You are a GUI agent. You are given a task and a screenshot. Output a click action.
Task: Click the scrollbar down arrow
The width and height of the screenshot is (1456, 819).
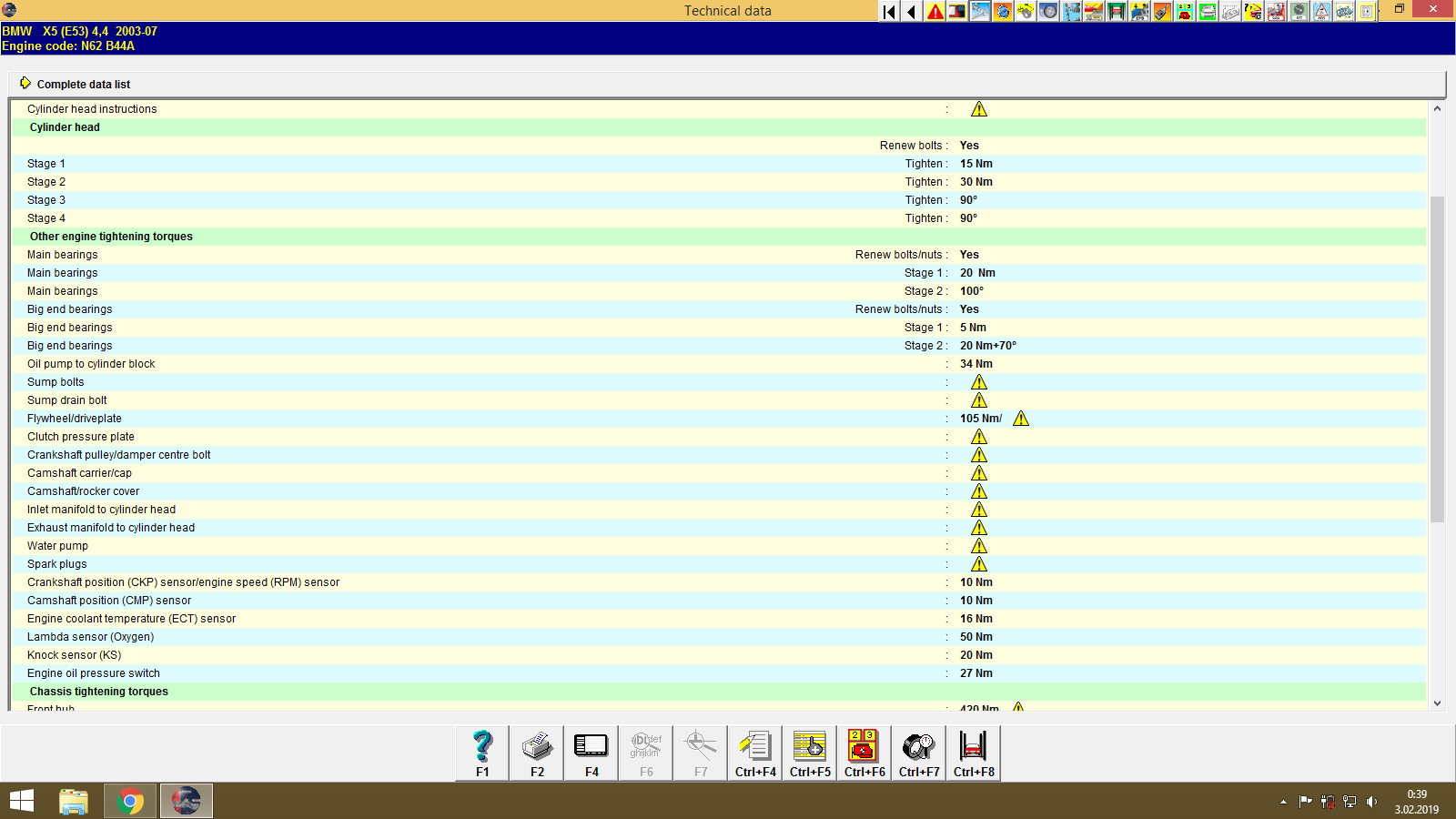[1438, 703]
